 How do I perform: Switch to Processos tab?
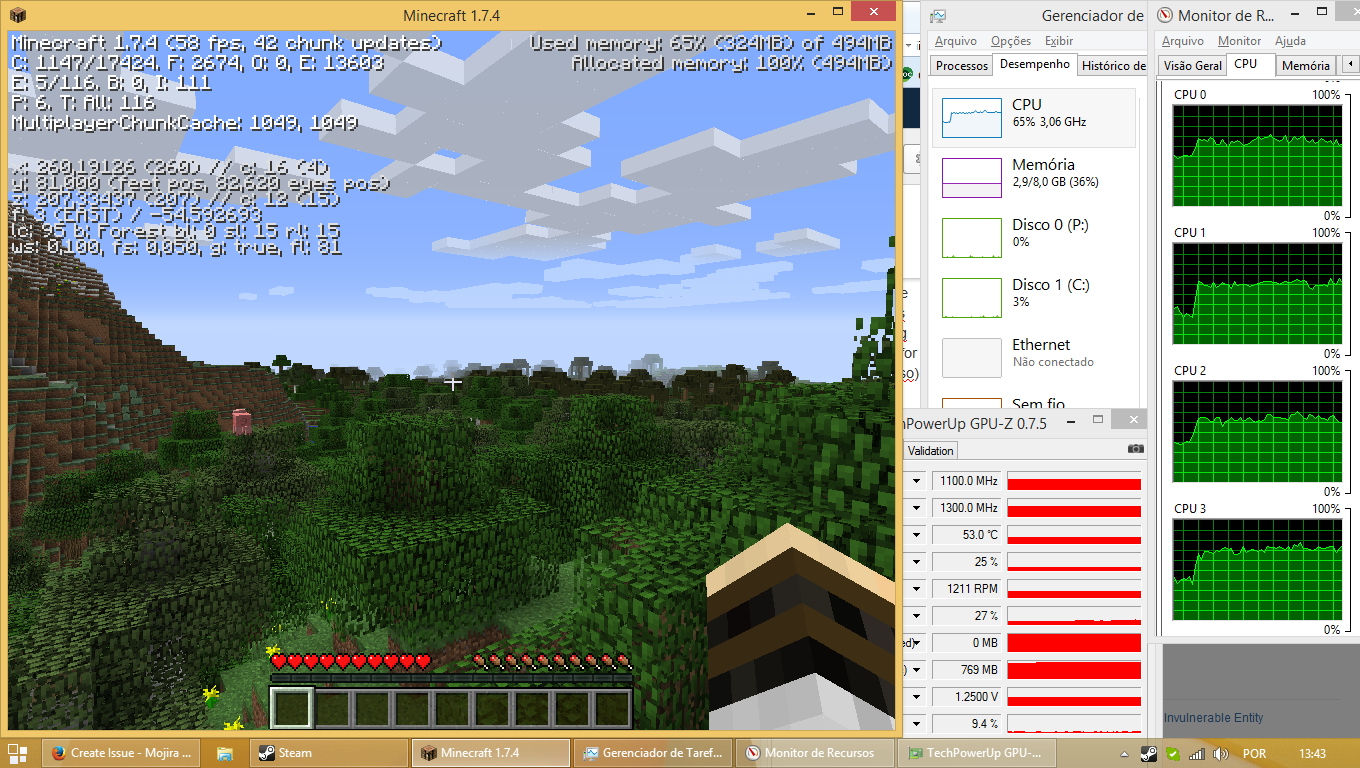click(x=962, y=66)
